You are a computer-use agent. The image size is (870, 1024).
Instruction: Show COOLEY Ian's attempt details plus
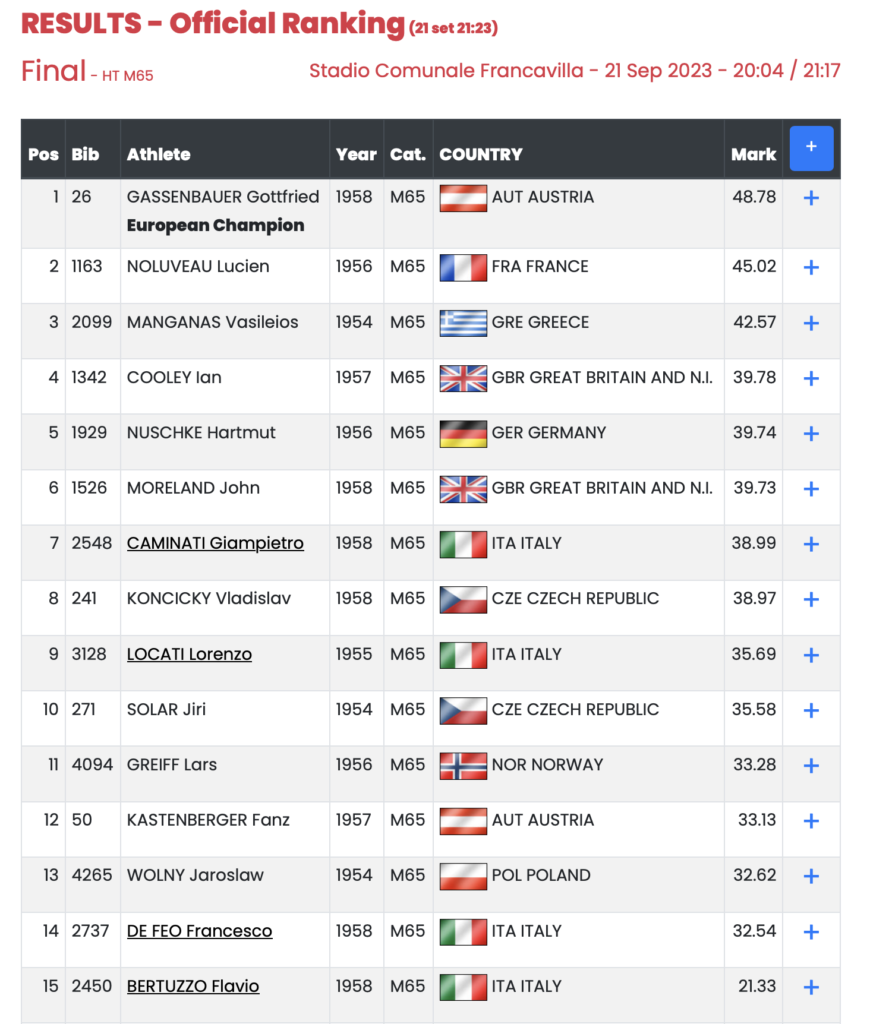tap(811, 378)
